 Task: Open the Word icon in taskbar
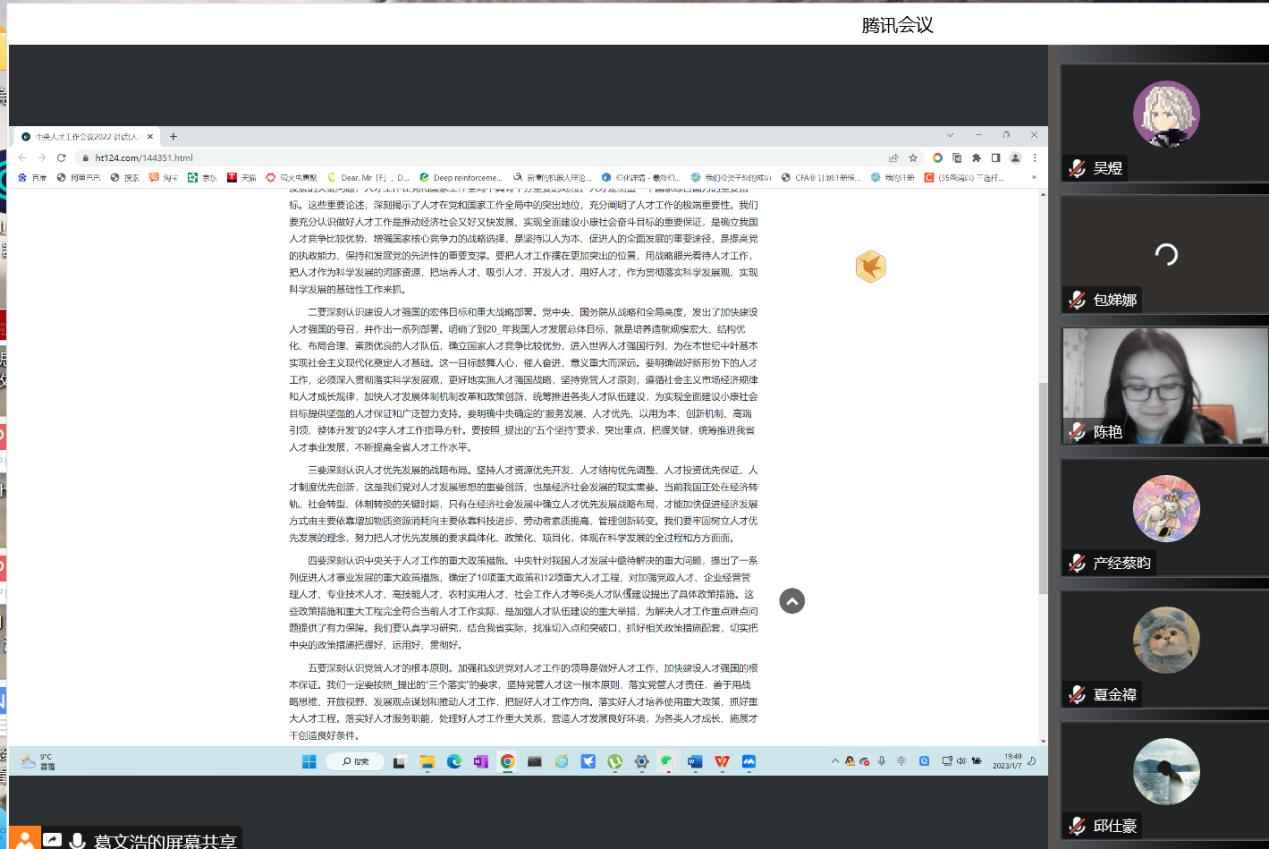click(x=695, y=762)
